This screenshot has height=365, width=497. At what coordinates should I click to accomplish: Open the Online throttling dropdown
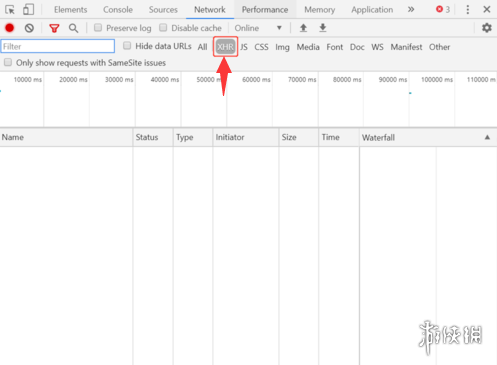coord(258,28)
